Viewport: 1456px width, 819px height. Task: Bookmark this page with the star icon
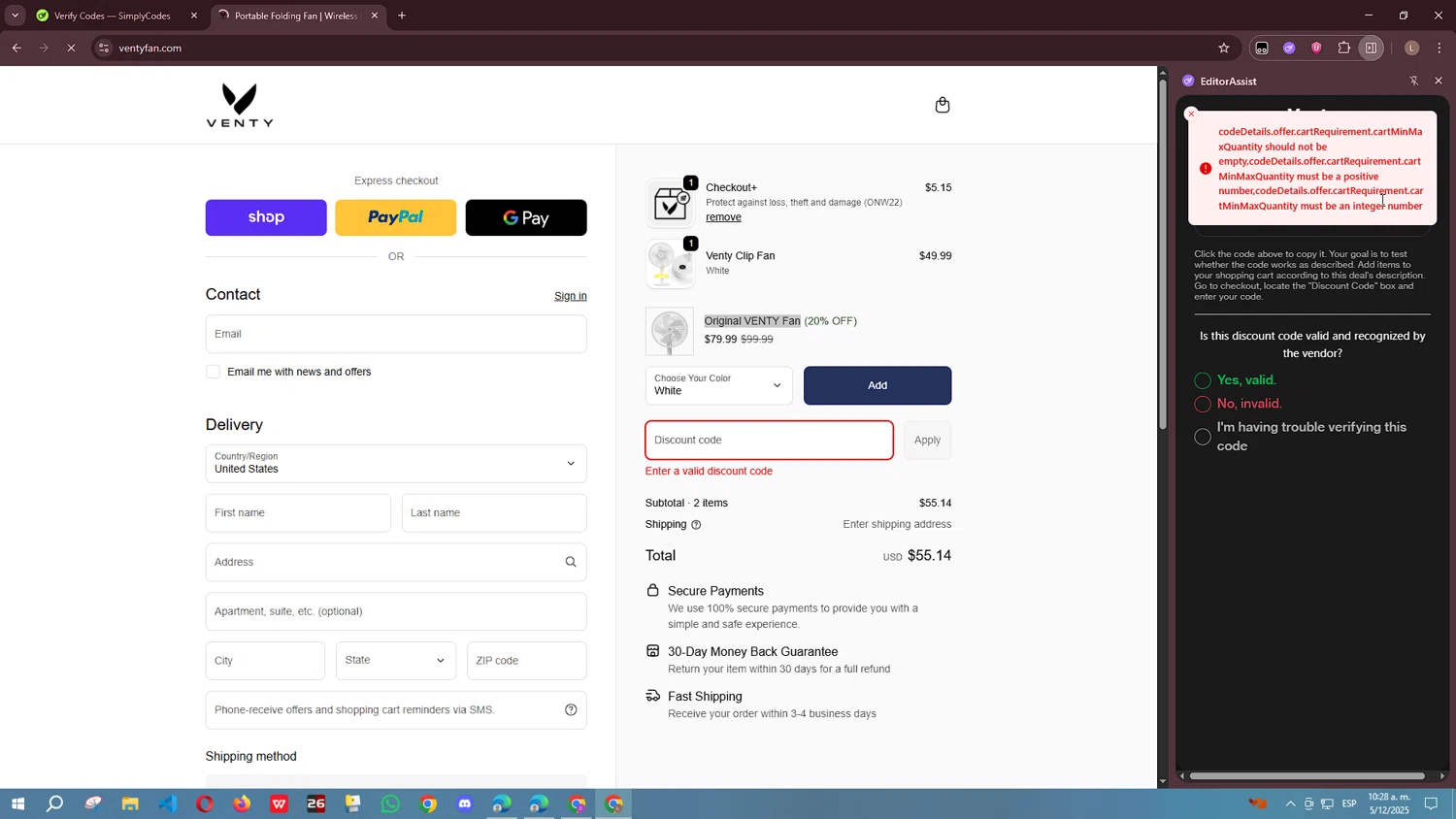click(x=1224, y=48)
